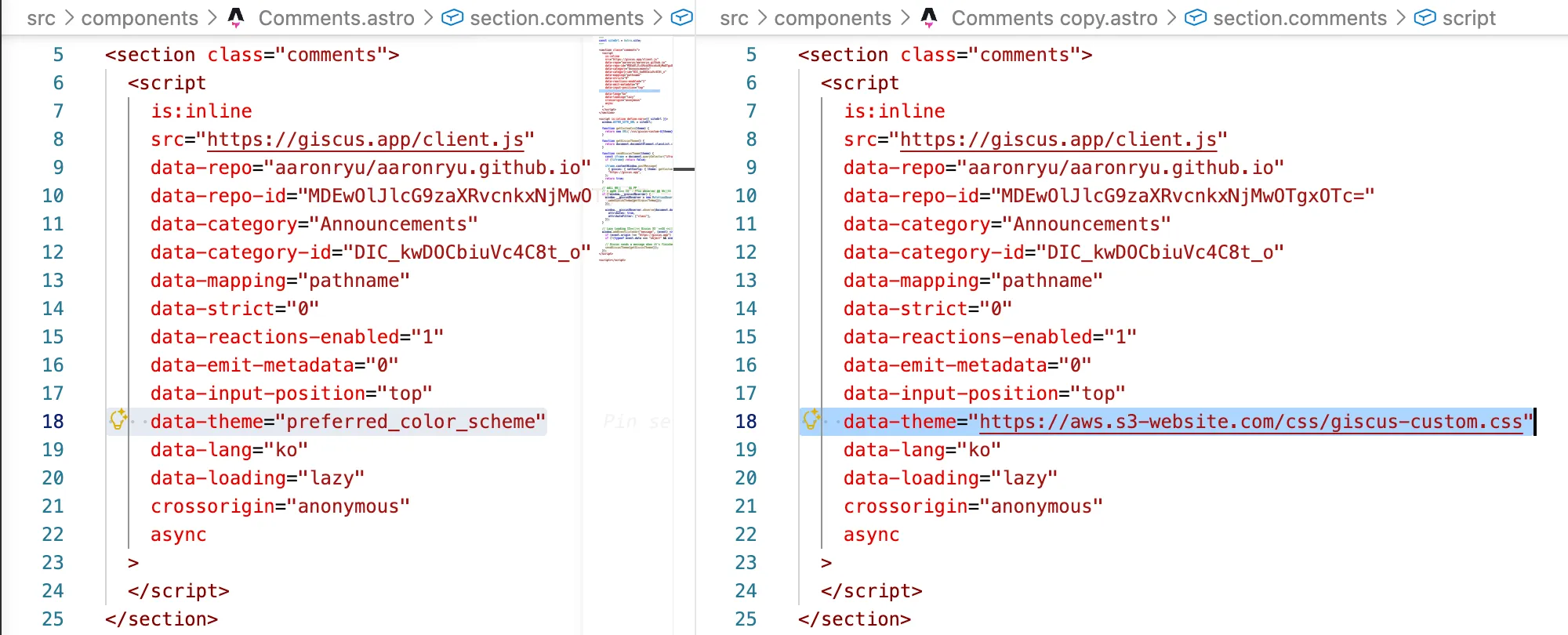Open the components breadcrumb of Comments copy.astro

(833, 18)
